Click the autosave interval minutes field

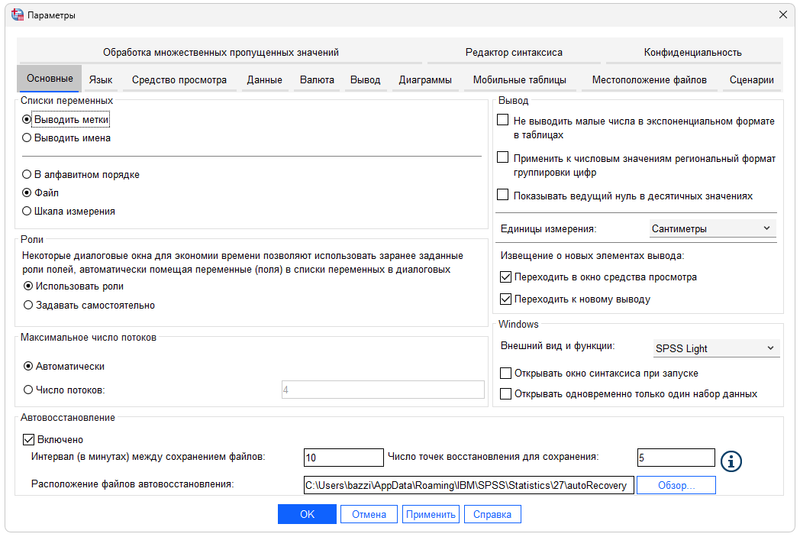342,457
